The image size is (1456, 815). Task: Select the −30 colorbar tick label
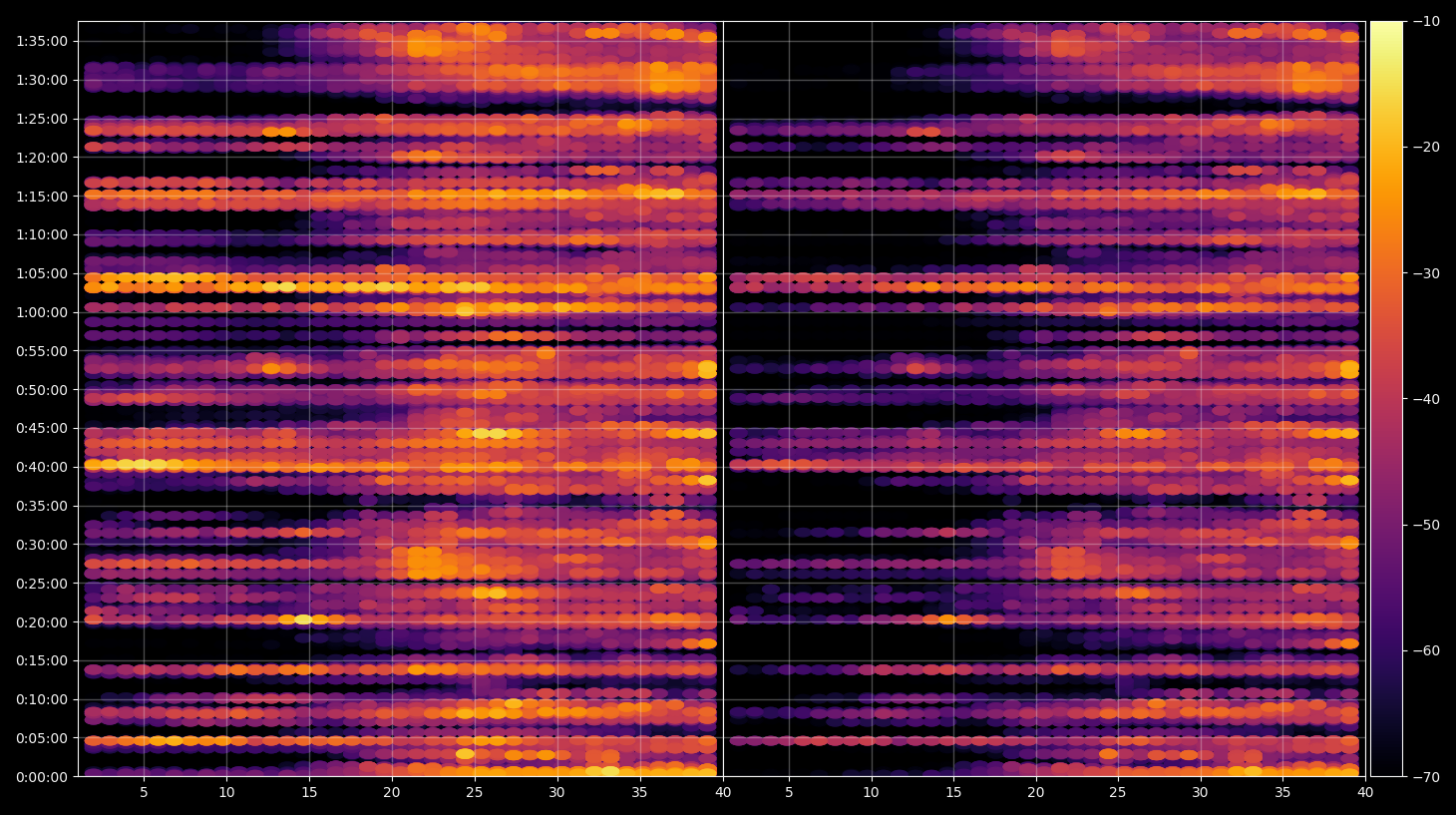pos(1426,272)
